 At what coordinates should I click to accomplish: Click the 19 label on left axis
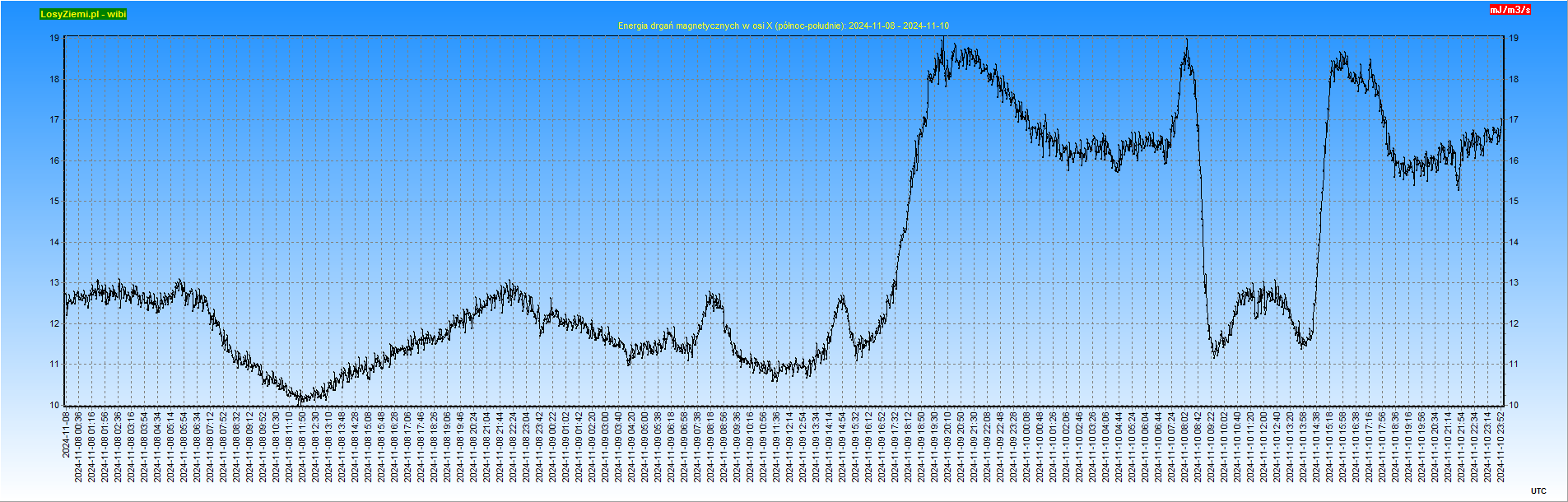tap(54, 38)
